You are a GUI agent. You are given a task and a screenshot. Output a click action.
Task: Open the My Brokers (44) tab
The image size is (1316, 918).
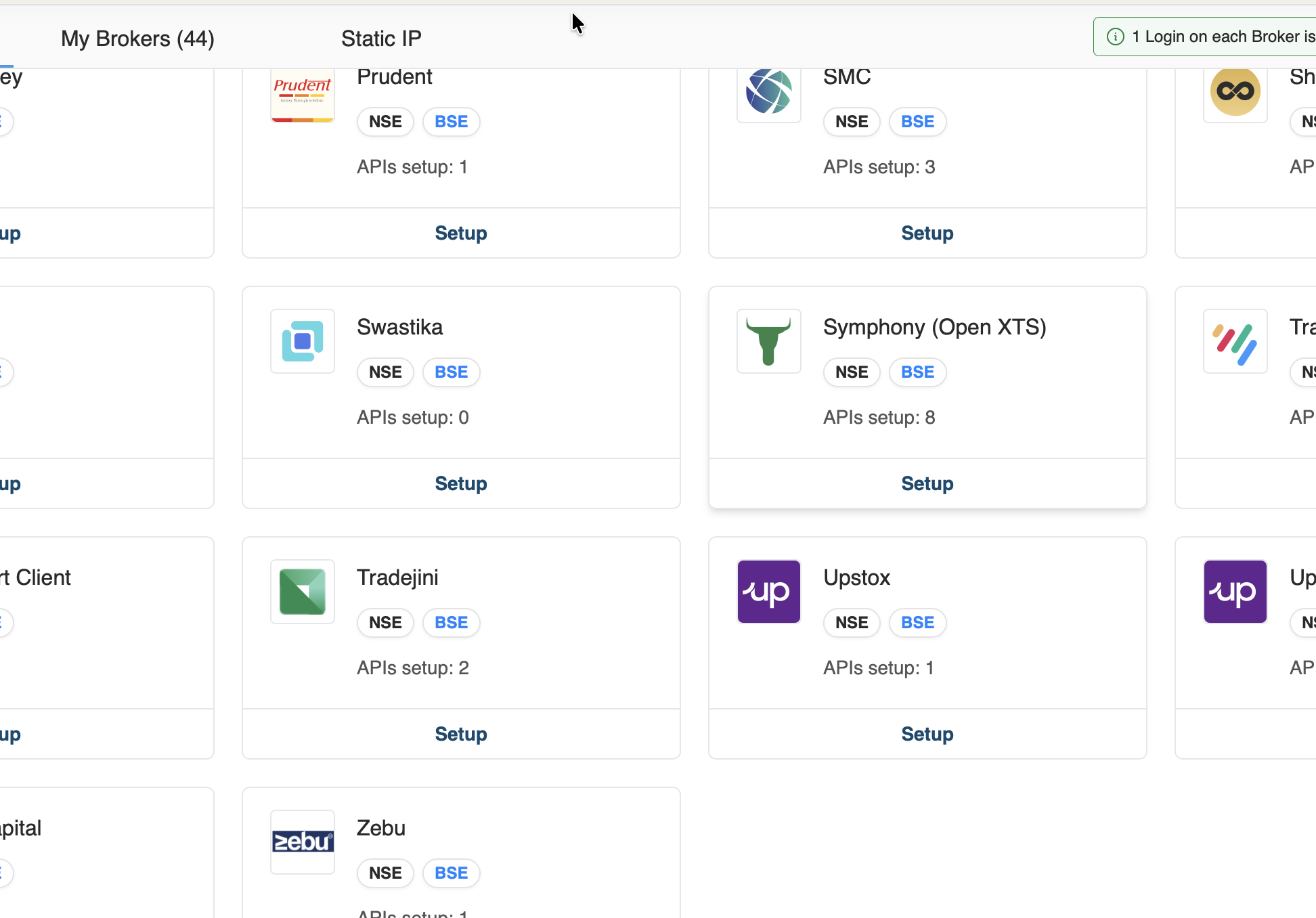coord(137,39)
